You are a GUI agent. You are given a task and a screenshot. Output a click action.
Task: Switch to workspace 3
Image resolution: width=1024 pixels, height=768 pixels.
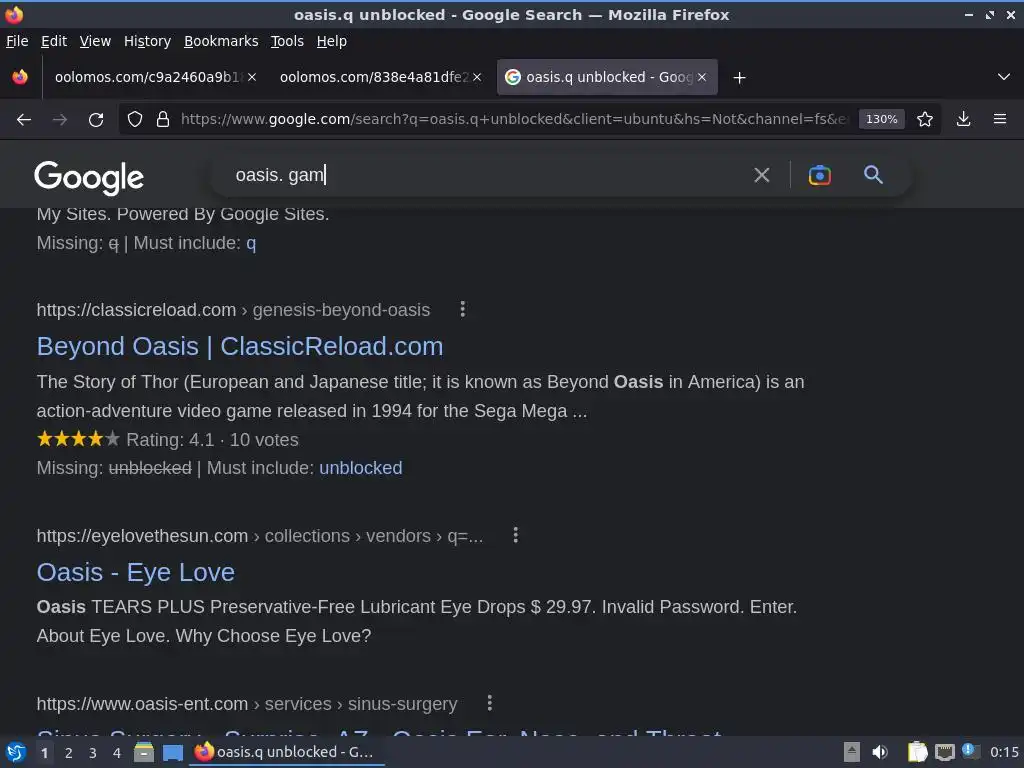point(93,753)
